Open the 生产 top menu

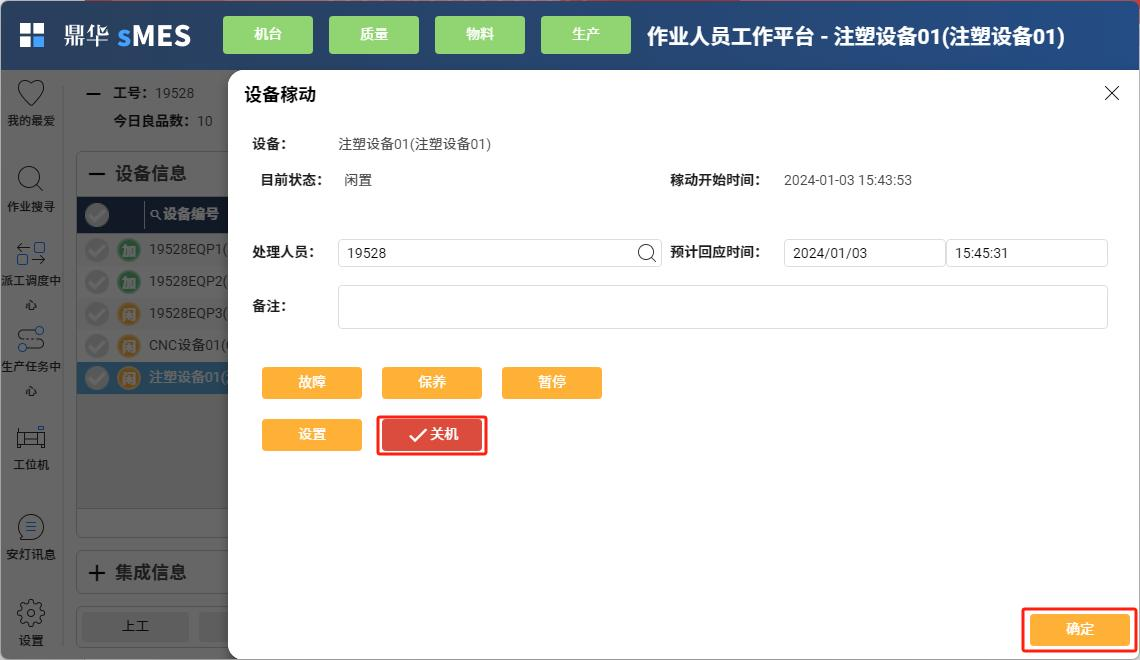pos(586,35)
